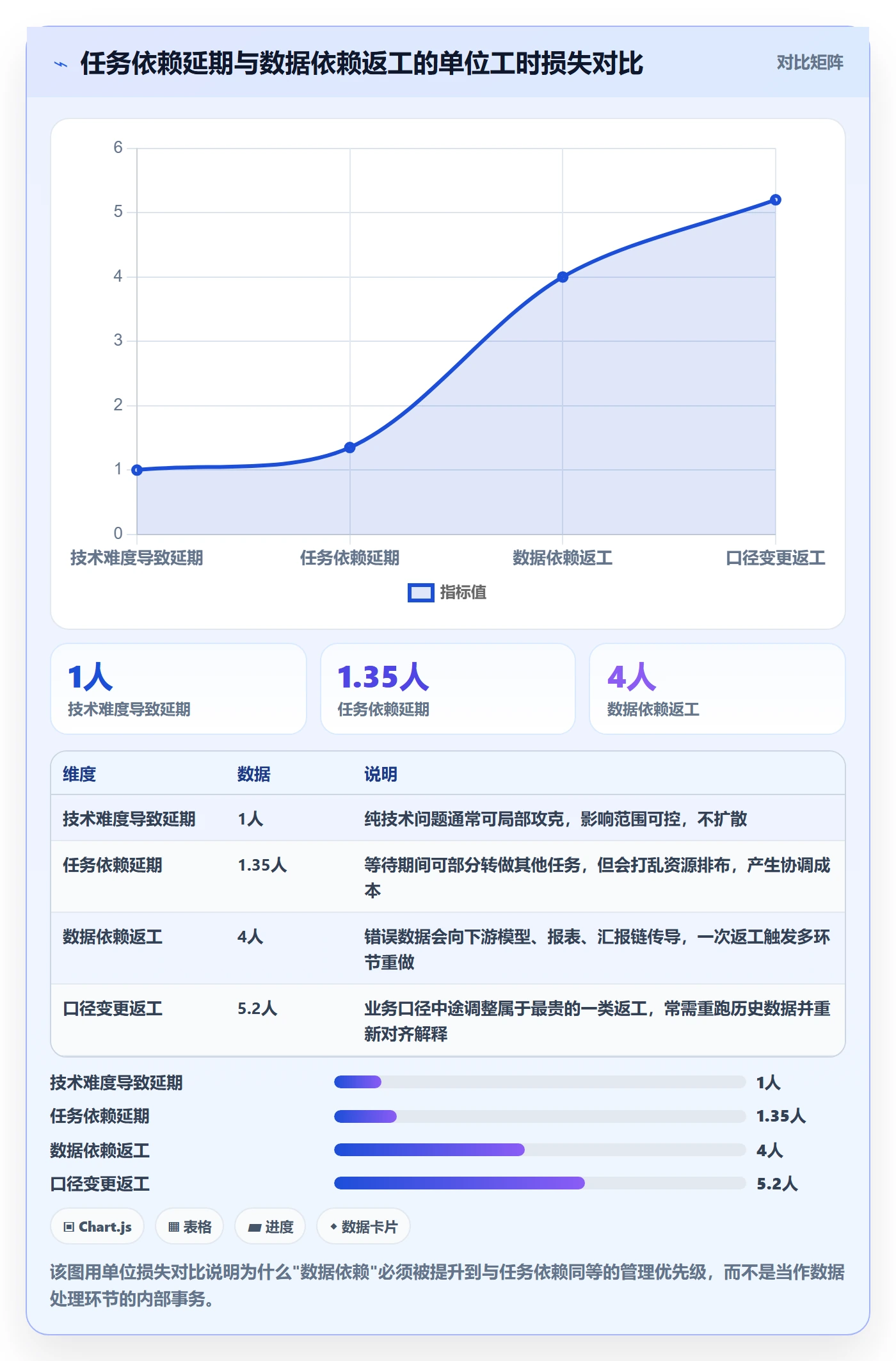Screen dimensions: 896x1361
Task: Click the lightning icon beside the title
Action: pos(61,64)
